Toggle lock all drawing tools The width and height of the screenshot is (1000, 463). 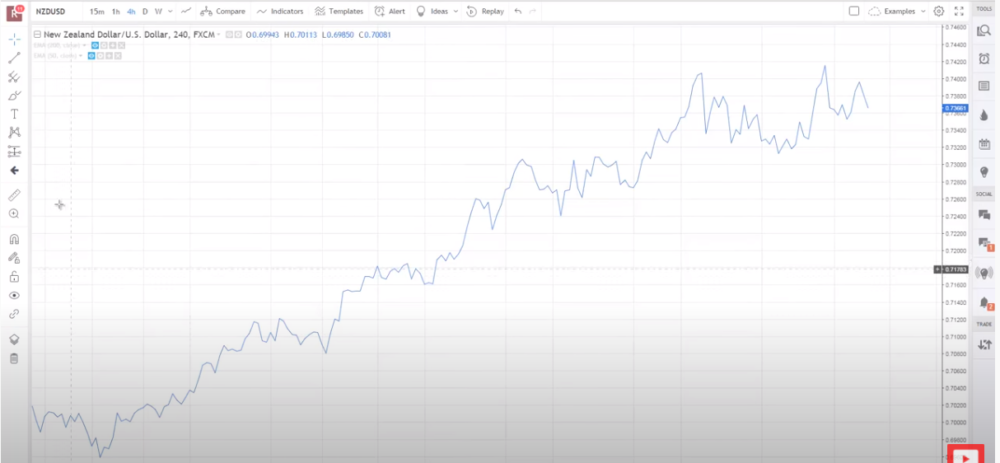point(14,277)
